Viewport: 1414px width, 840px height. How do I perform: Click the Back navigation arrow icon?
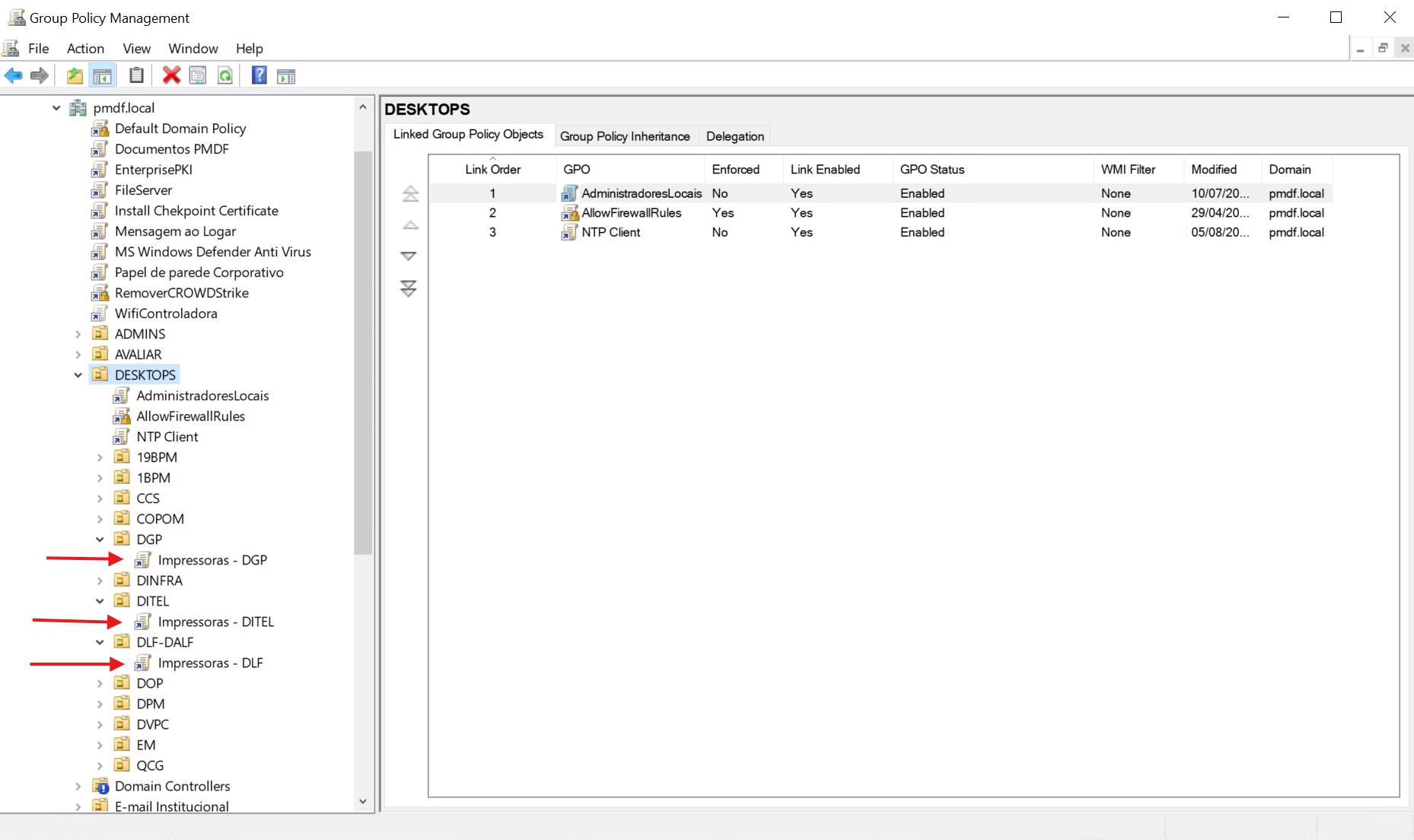[x=13, y=75]
